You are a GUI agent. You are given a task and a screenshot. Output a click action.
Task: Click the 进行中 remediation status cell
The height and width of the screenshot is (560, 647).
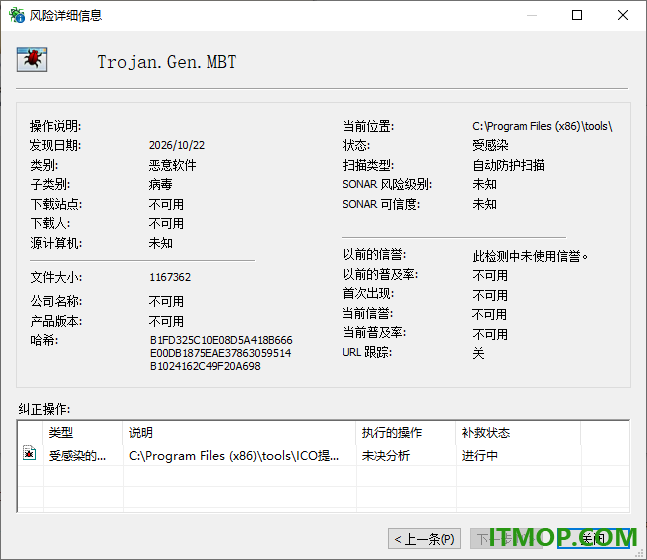point(479,456)
